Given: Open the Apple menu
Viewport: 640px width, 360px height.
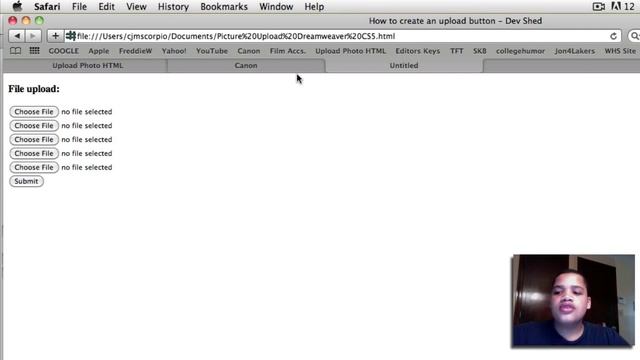Looking at the screenshot, I should point(17,6).
